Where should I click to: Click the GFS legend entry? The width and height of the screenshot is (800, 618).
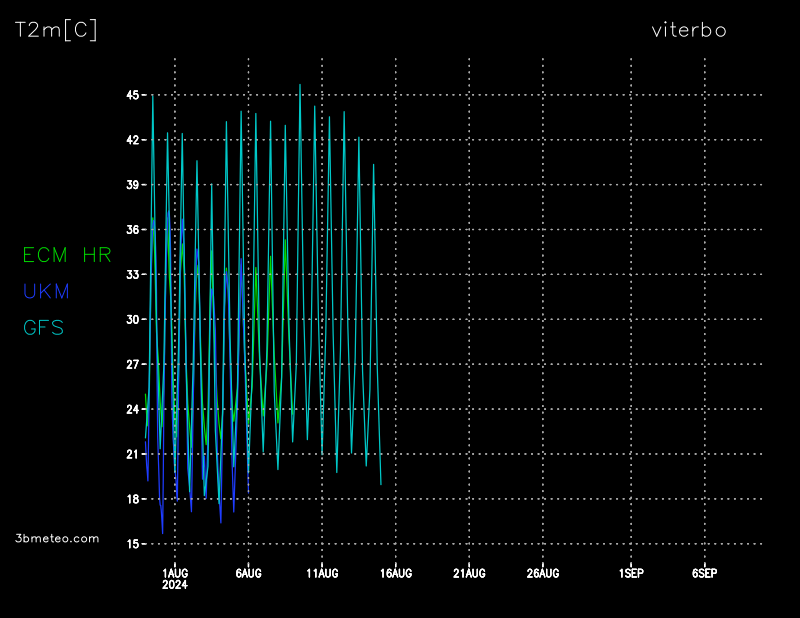[x=43, y=327]
